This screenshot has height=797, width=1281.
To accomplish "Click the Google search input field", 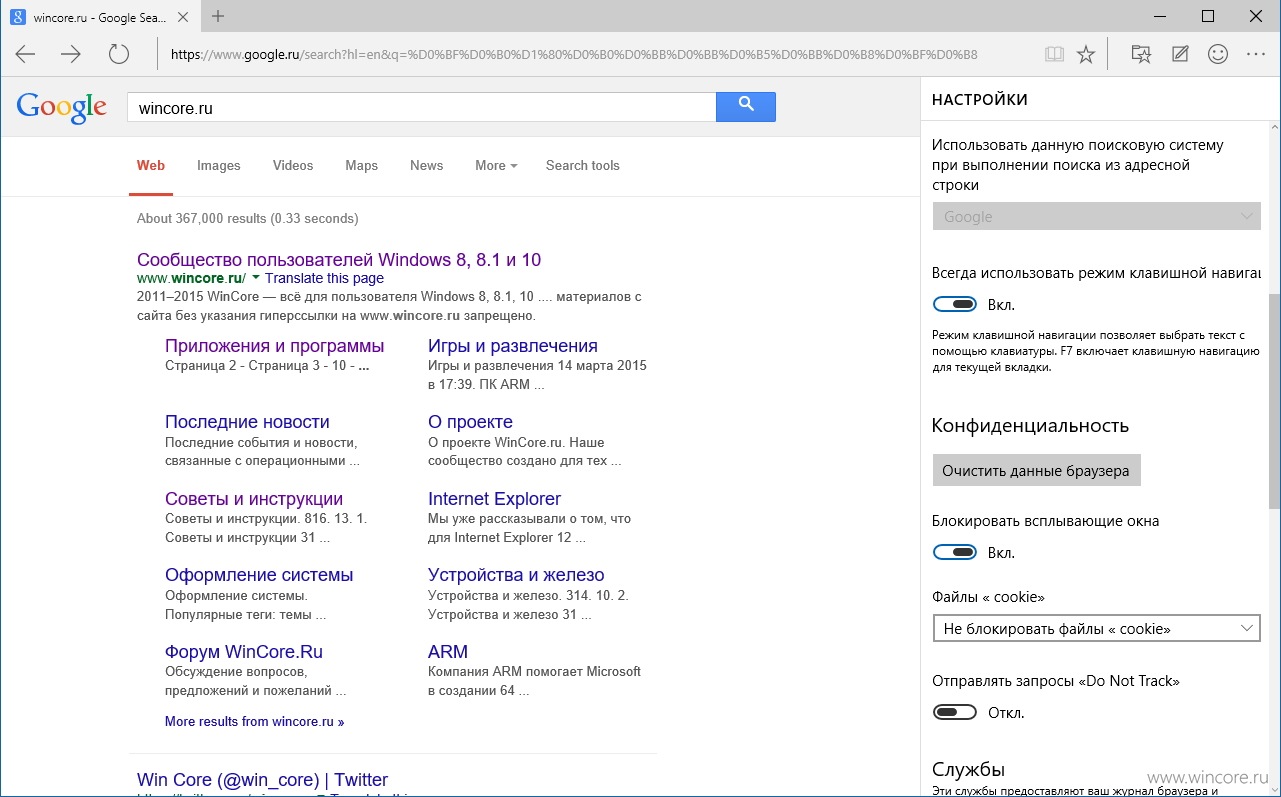I will tap(421, 107).
